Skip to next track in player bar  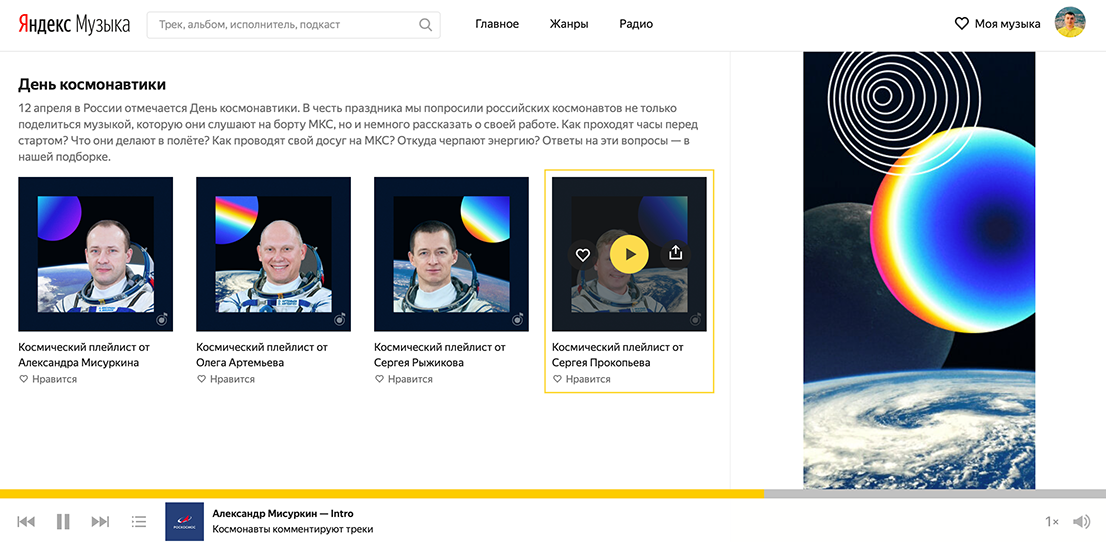[101, 522]
